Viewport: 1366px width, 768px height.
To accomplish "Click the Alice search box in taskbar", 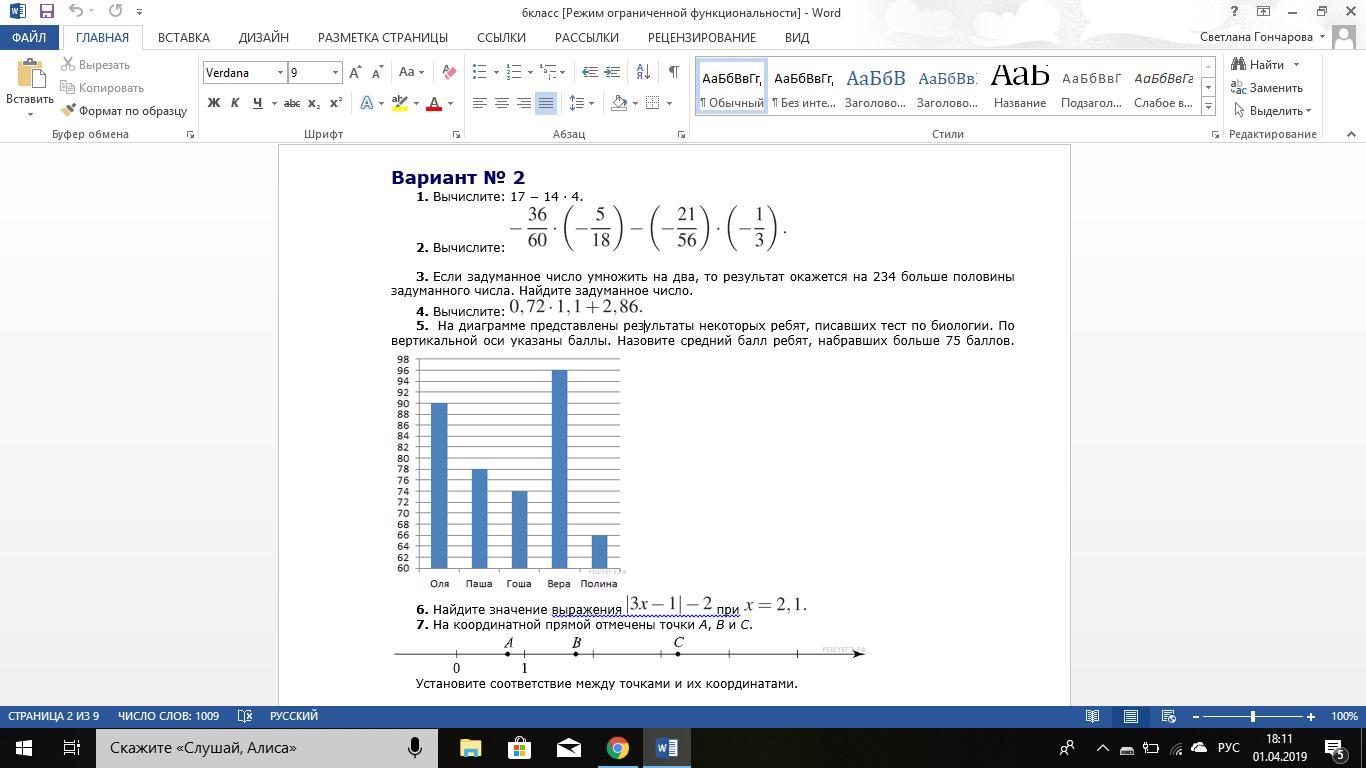I will tap(267, 748).
